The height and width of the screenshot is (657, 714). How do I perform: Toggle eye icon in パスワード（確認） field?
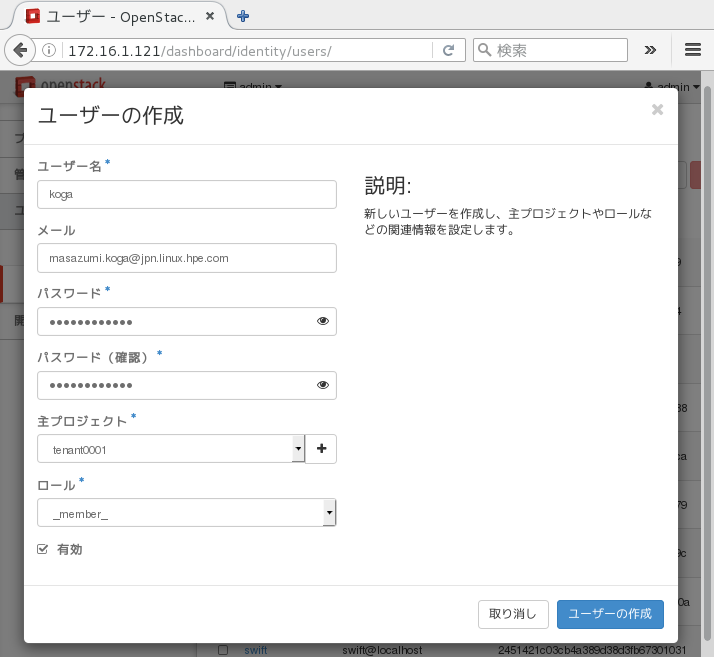tap(323, 385)
